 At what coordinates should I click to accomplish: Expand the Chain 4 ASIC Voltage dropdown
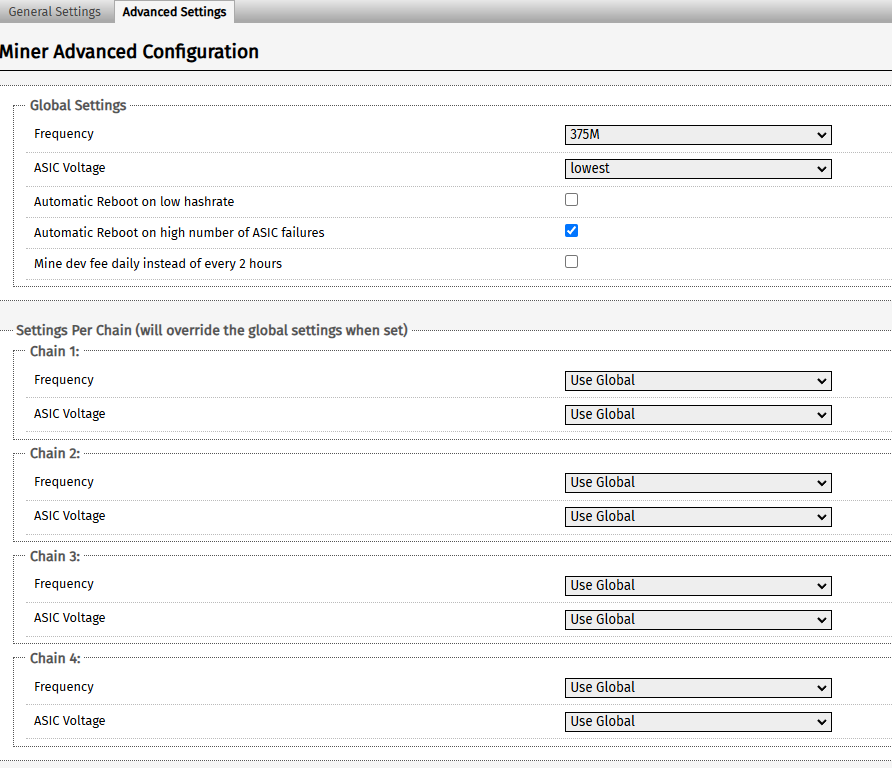pyautogui.click(x=698, y=722)
